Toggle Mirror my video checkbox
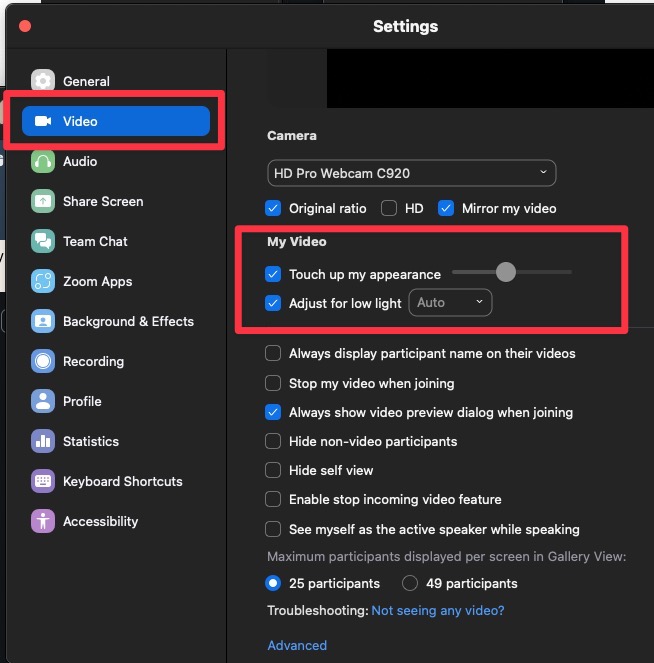 coord(446,208)
